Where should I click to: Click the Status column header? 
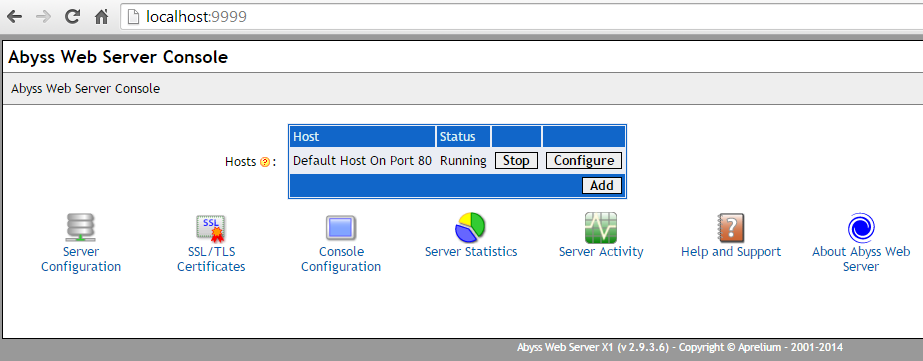pos(463,137)
